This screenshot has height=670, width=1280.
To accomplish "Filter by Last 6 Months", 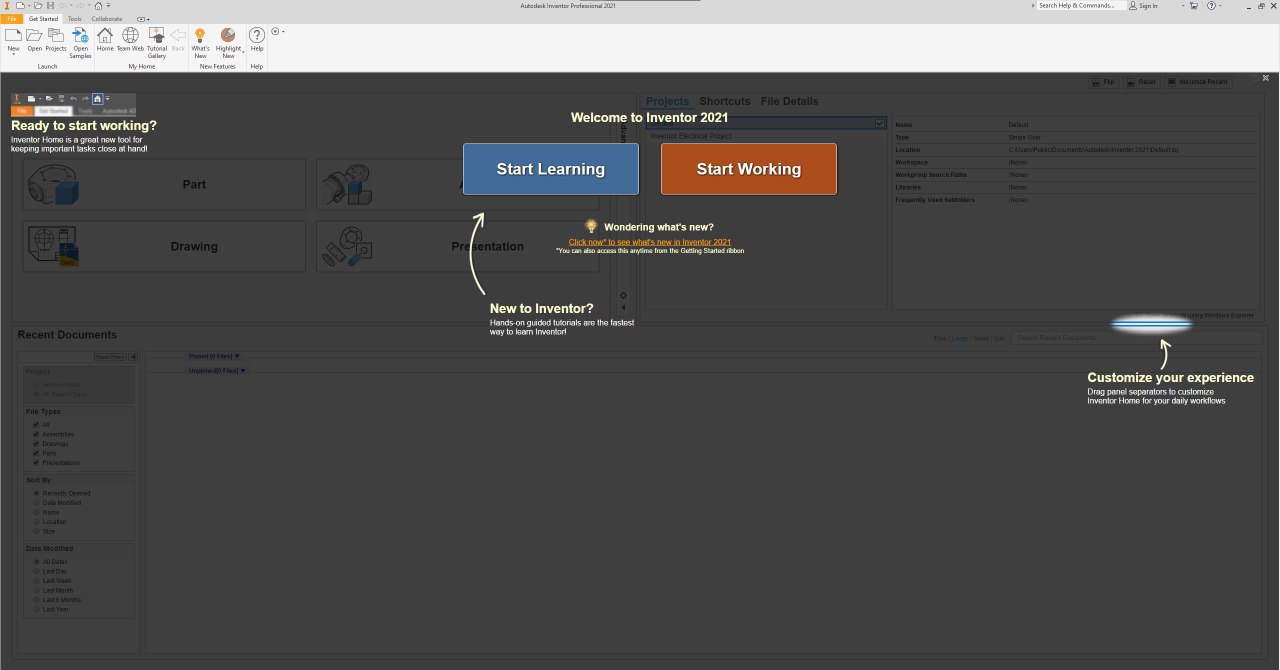I will [x=36, y=599].
